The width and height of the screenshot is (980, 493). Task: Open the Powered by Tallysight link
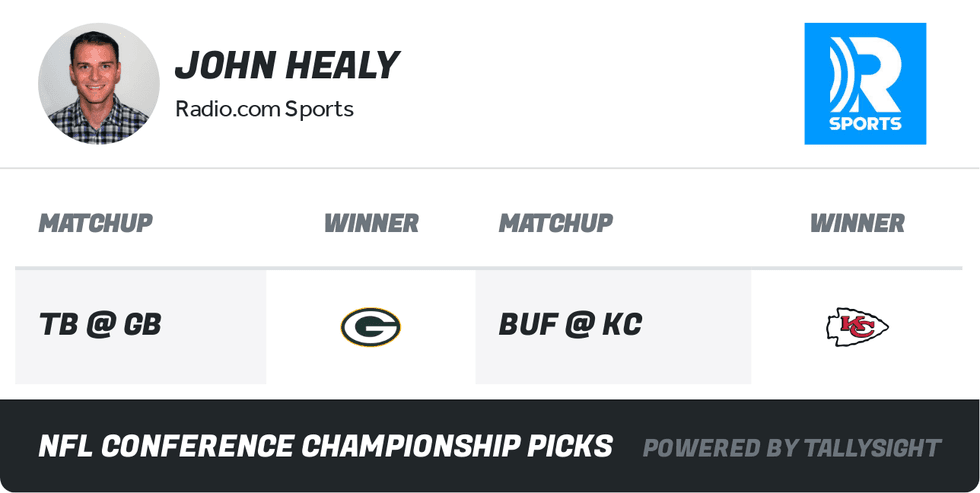pos(791,448)
